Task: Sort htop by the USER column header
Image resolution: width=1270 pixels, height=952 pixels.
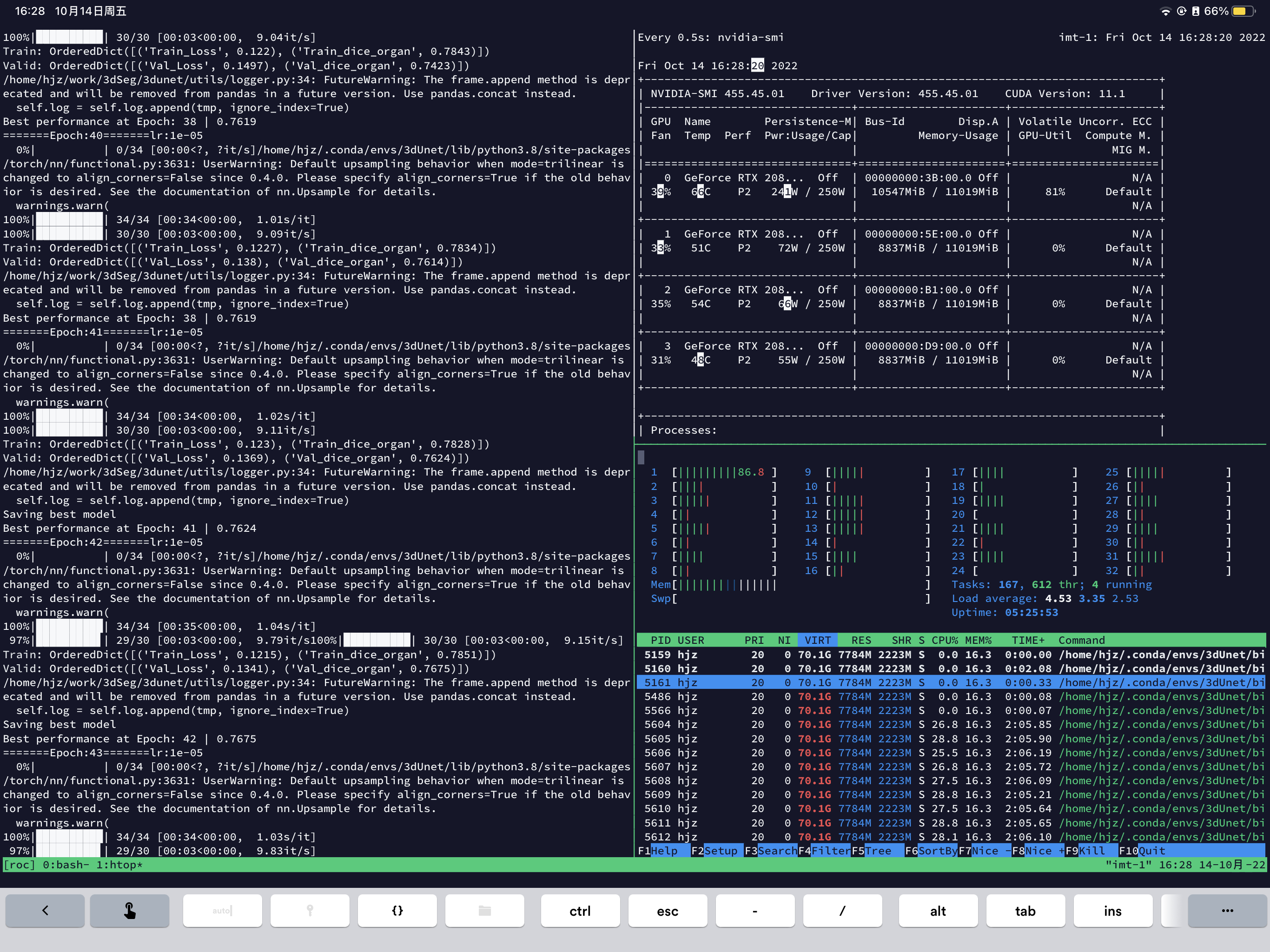Action: [691, 640]
